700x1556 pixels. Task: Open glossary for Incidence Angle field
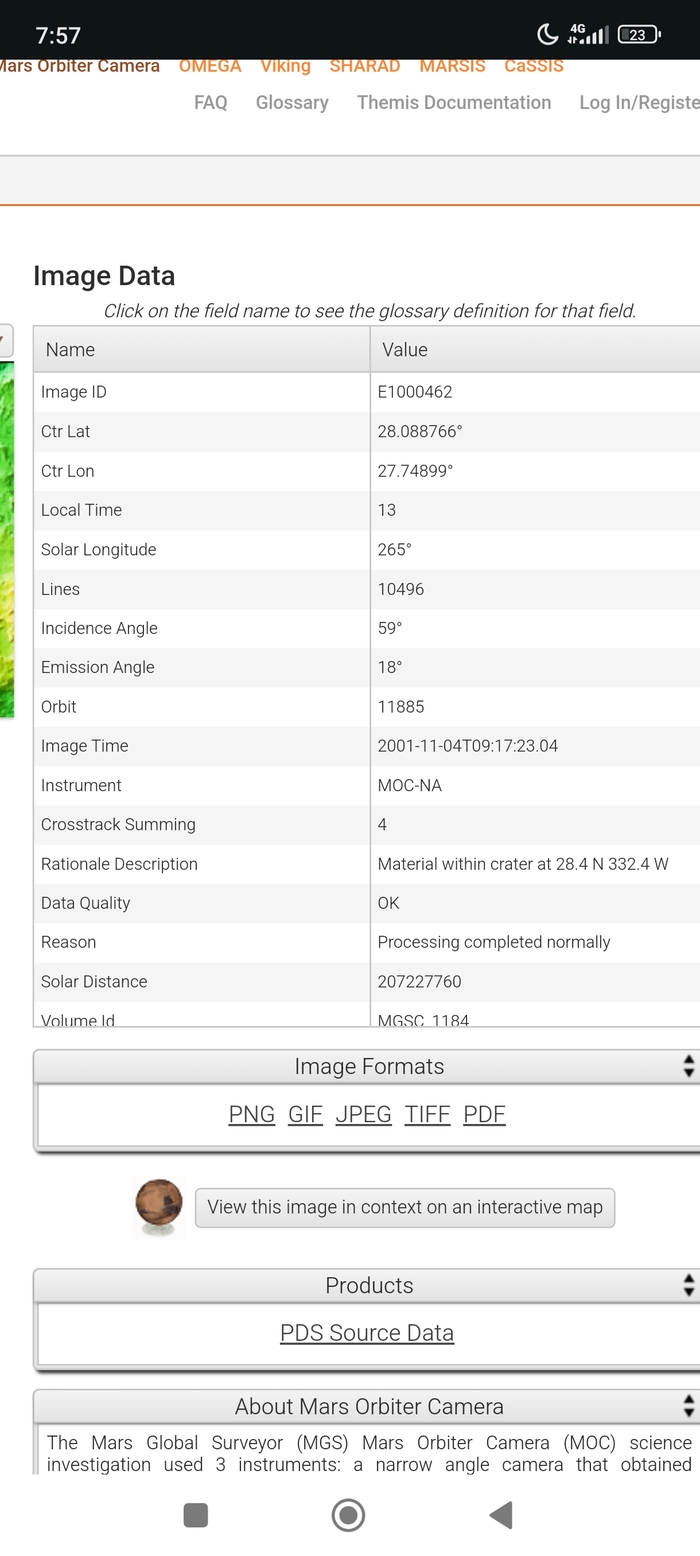coord(99,628)
